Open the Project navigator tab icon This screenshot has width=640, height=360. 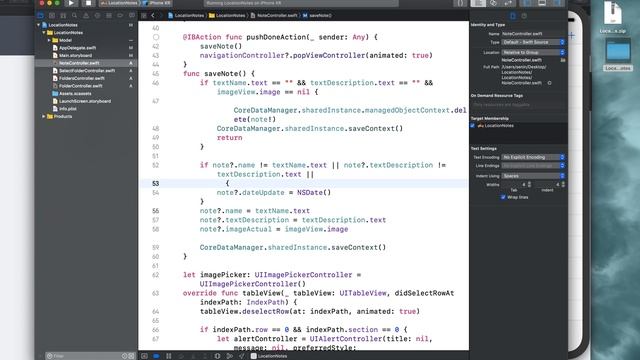coord(40,16)
